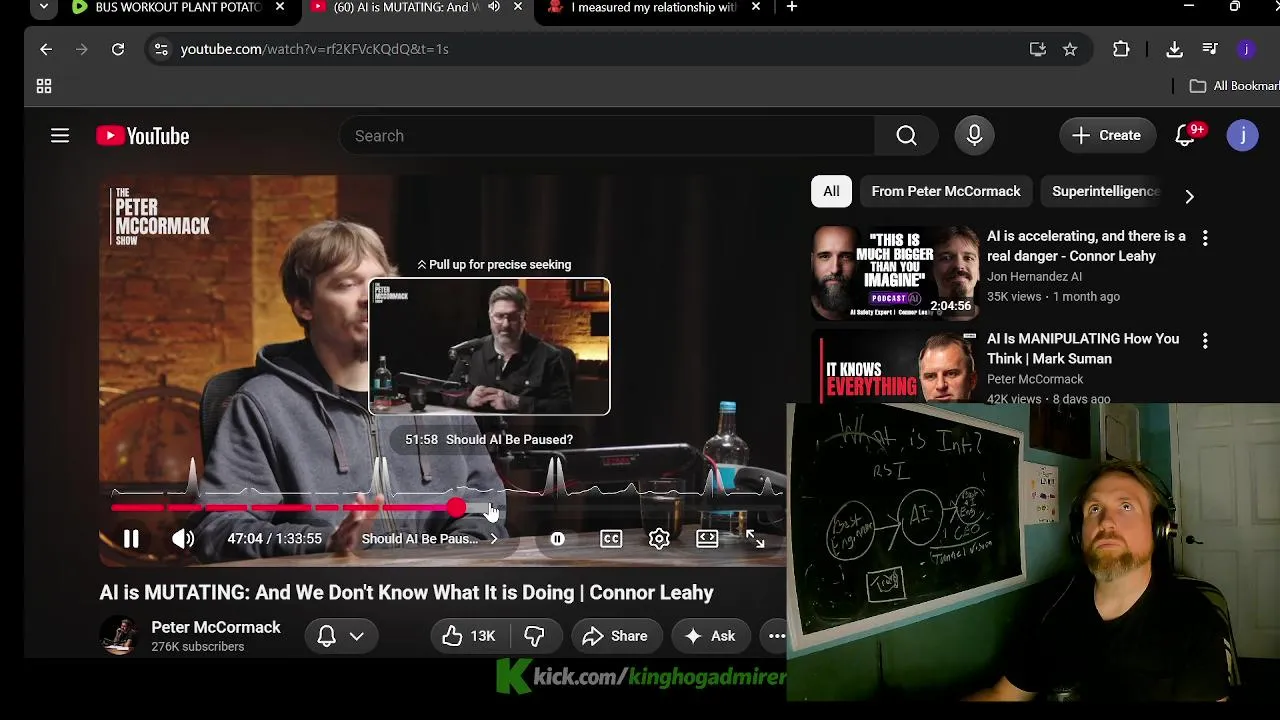
Task: Open the tab search dropdown arrow
Action: coord(44,7)
